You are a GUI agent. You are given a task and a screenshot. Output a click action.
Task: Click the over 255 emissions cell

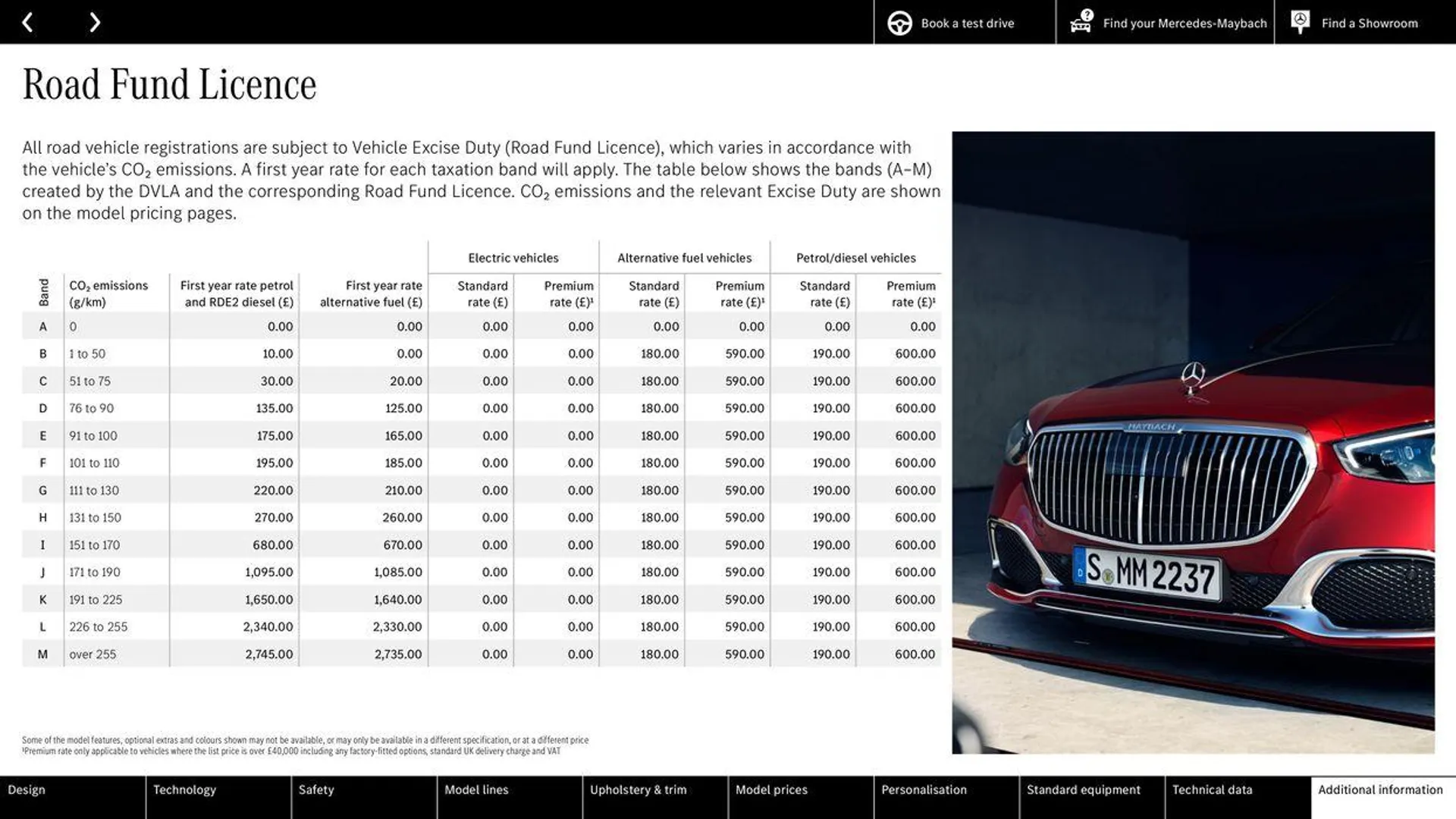(x=93, y=654)
